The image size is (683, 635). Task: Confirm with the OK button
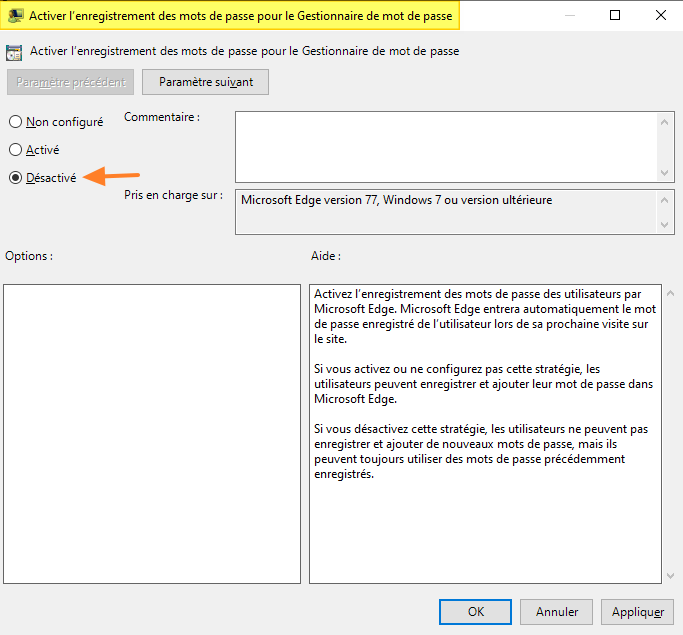[475, 612]
